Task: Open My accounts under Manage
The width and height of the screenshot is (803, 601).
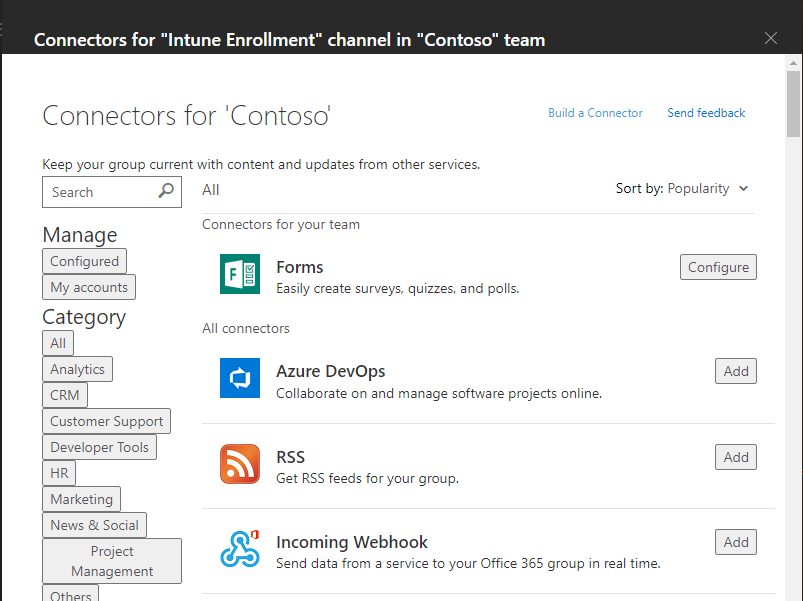Action: click(89, 287)
